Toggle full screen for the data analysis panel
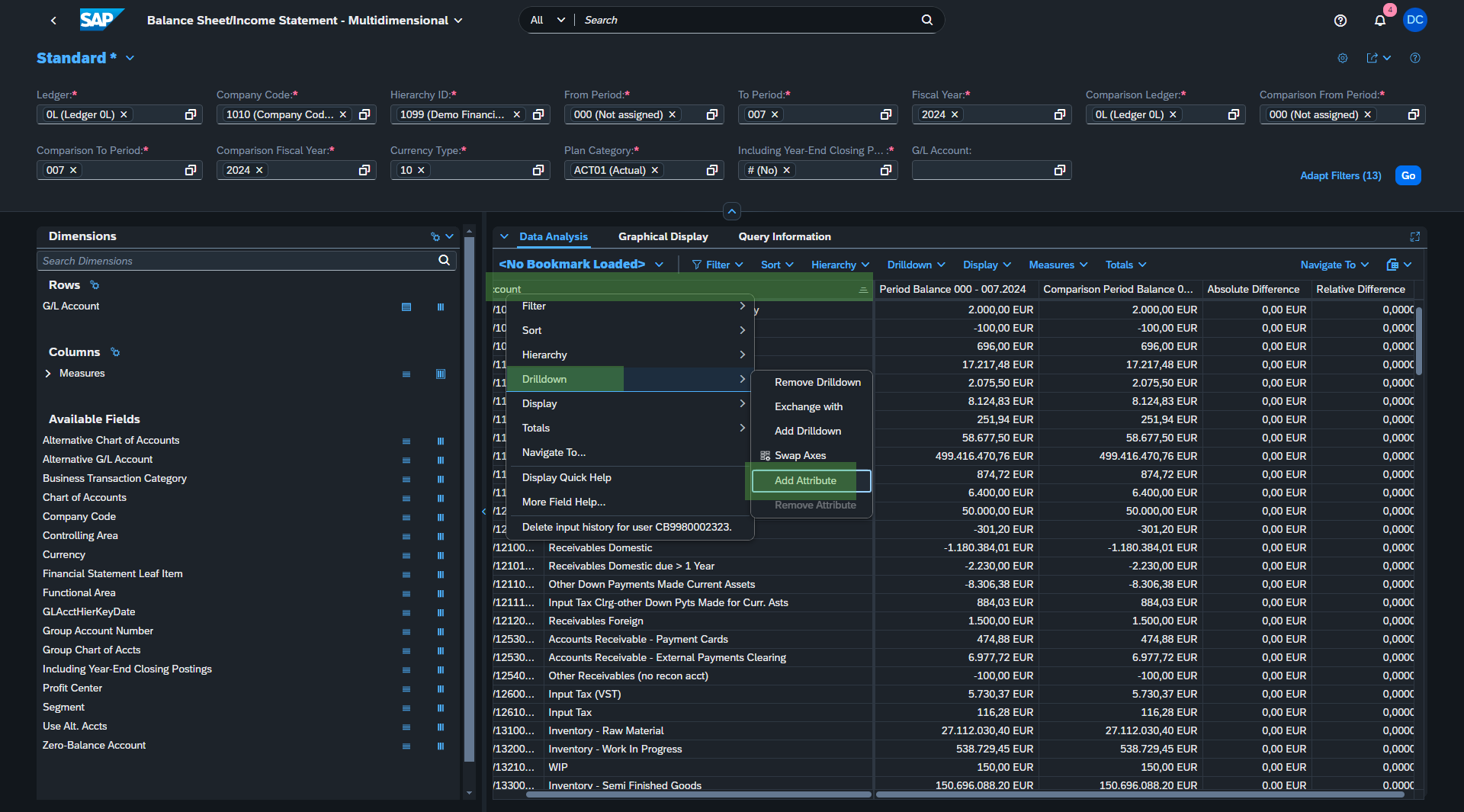 [x=1415, y=237]
